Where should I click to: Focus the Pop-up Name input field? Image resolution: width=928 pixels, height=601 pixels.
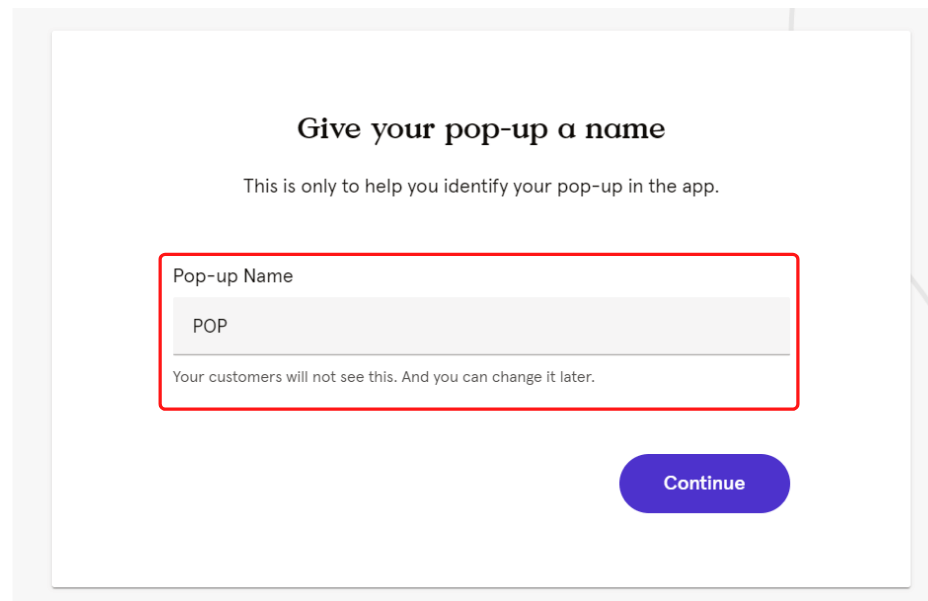click(481, 326)
